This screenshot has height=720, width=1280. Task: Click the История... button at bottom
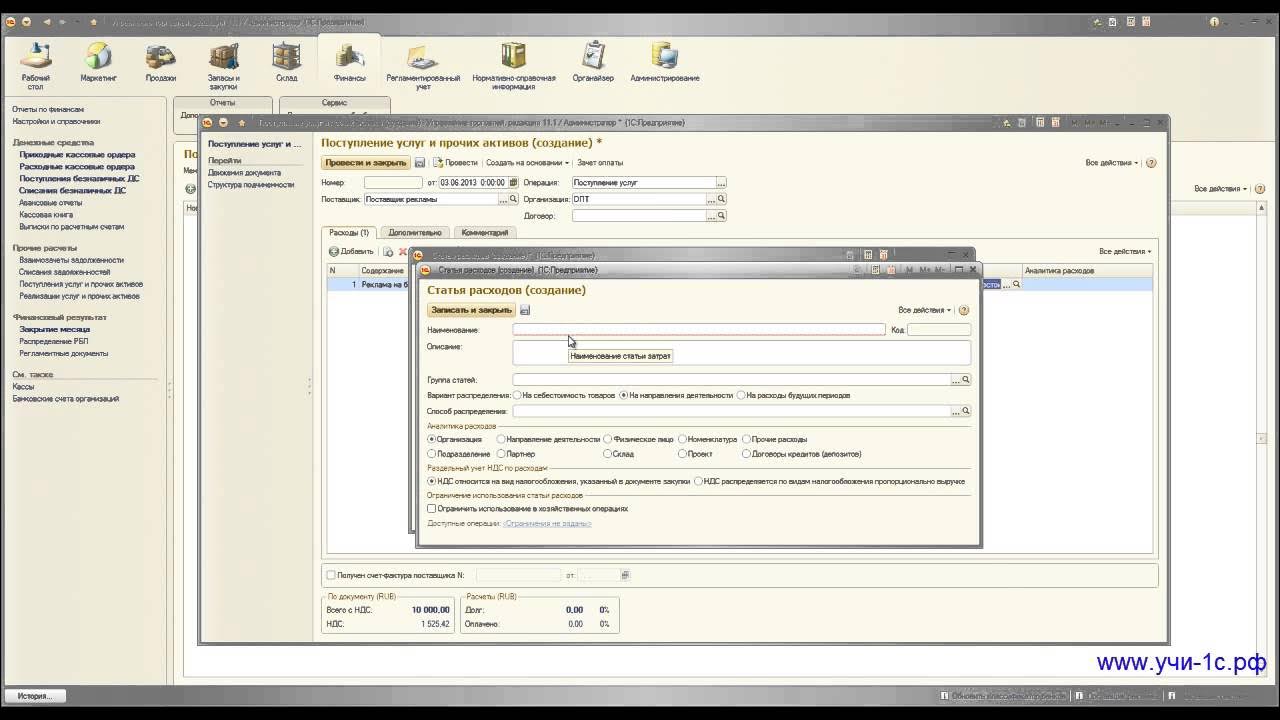click(x=34, y=695)
